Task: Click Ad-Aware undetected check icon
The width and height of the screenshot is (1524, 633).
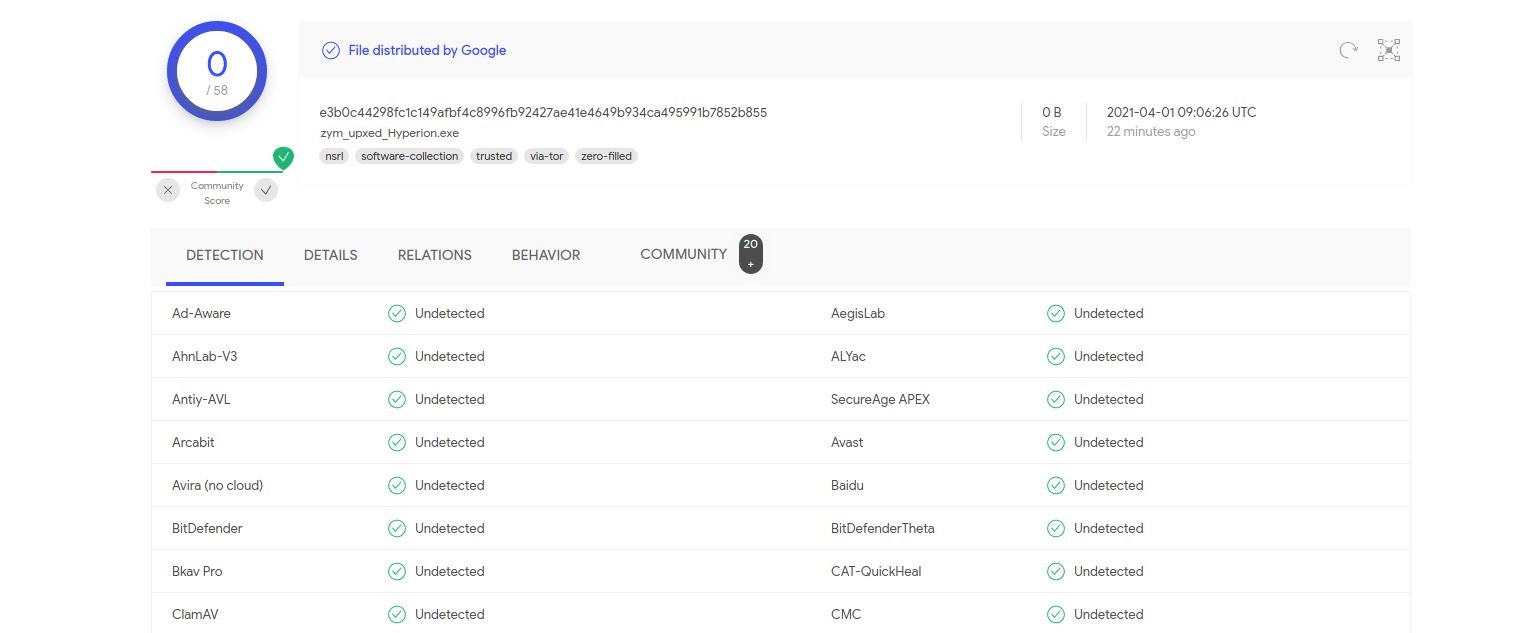Action: (x=397, y=313)
